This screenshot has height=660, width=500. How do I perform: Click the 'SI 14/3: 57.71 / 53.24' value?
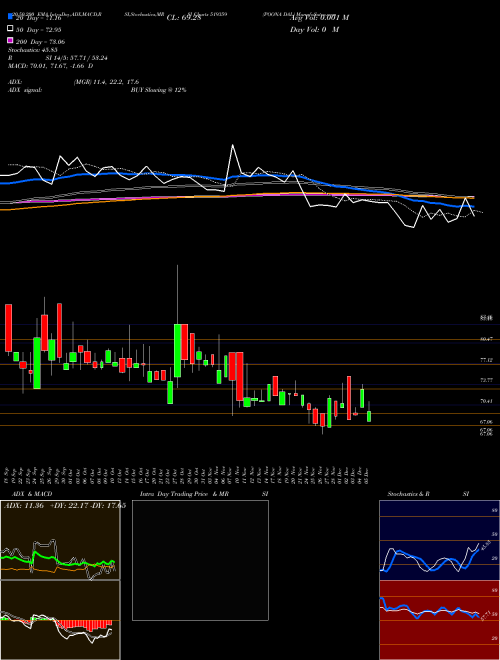[76, 58]
